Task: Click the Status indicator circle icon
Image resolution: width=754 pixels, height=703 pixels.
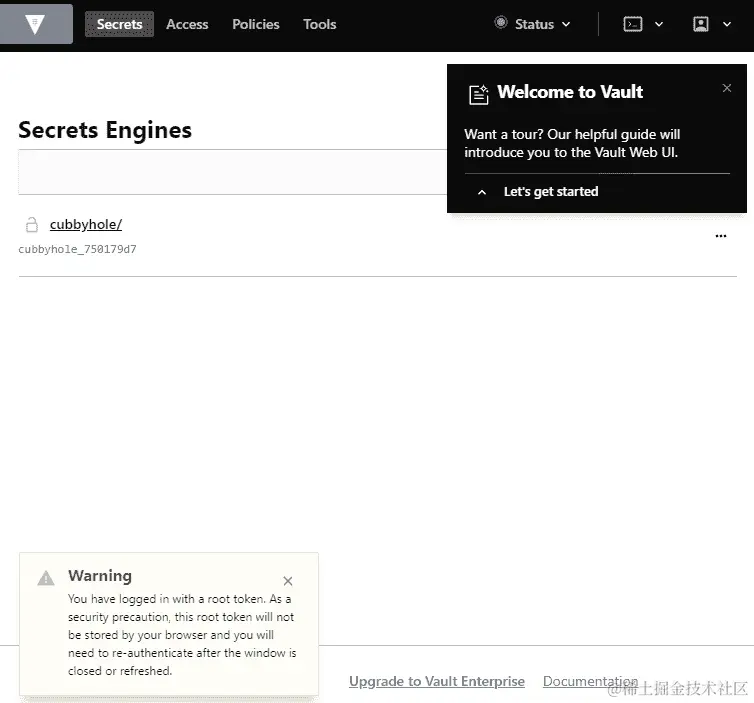Action: 501,23
